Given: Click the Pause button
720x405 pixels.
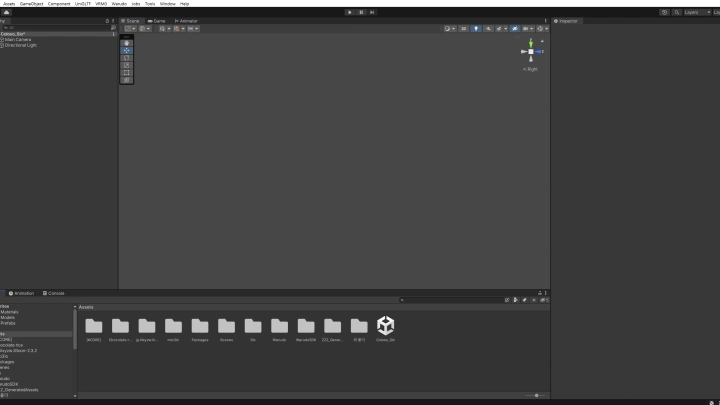Looking at the screenshot, I should pyautogui.click(x=361, y=12).
